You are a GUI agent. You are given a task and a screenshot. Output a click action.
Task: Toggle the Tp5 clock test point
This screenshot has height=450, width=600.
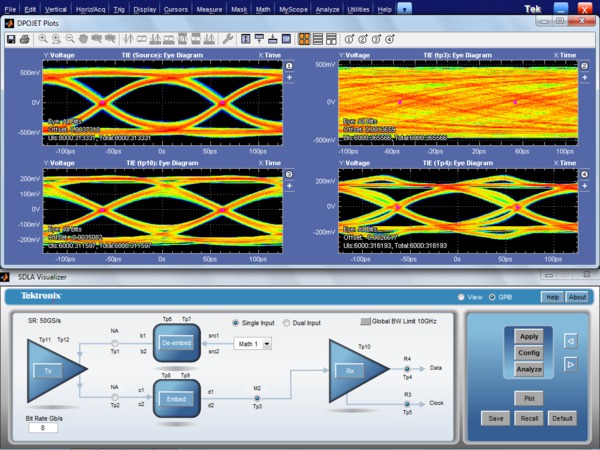coord(407,404)
